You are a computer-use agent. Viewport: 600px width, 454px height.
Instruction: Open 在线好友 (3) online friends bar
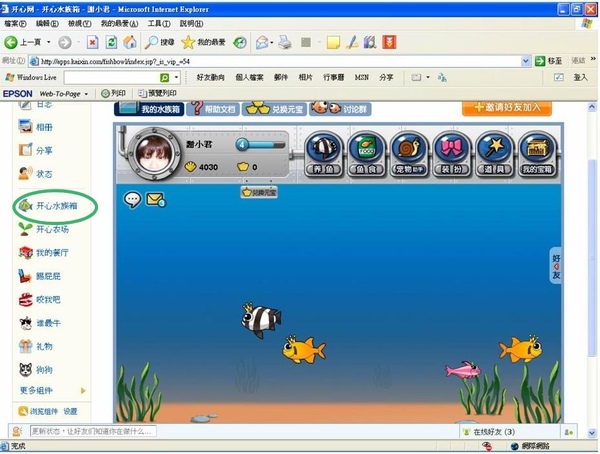click(x=509, y=432)
